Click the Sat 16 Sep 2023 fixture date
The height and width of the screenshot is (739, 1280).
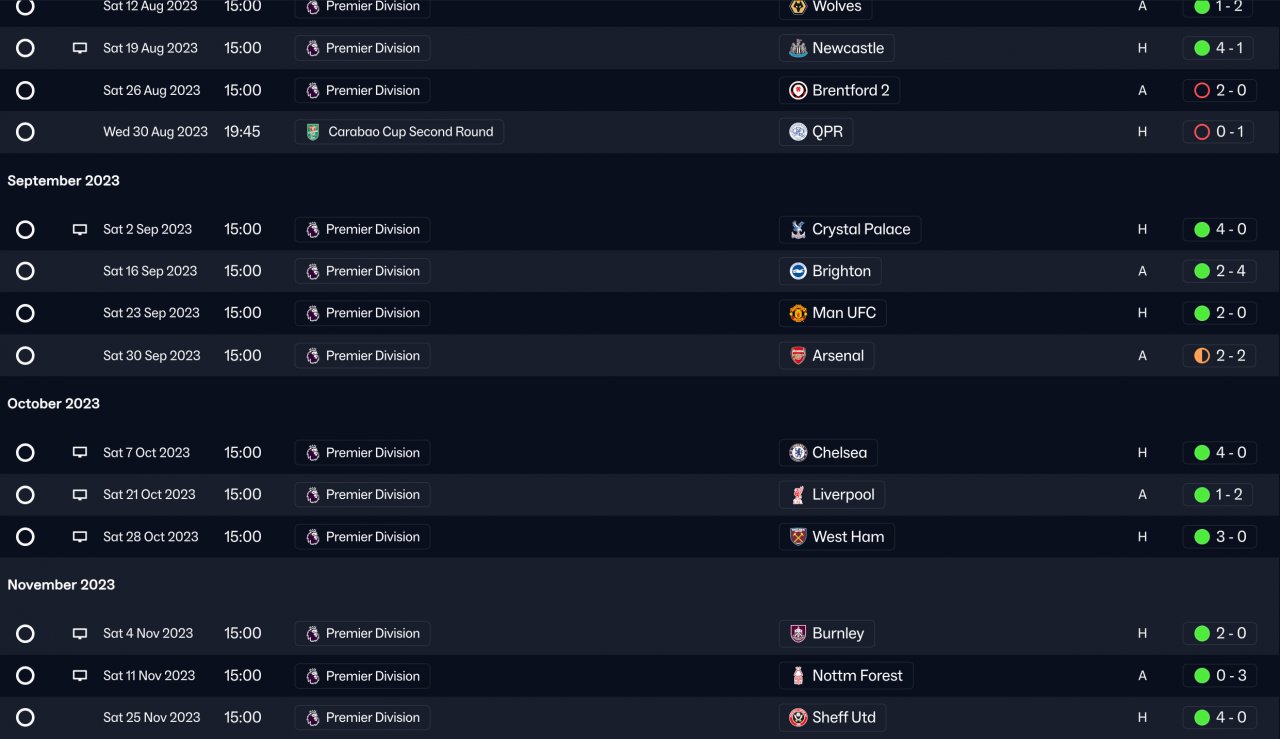(151, 271)
